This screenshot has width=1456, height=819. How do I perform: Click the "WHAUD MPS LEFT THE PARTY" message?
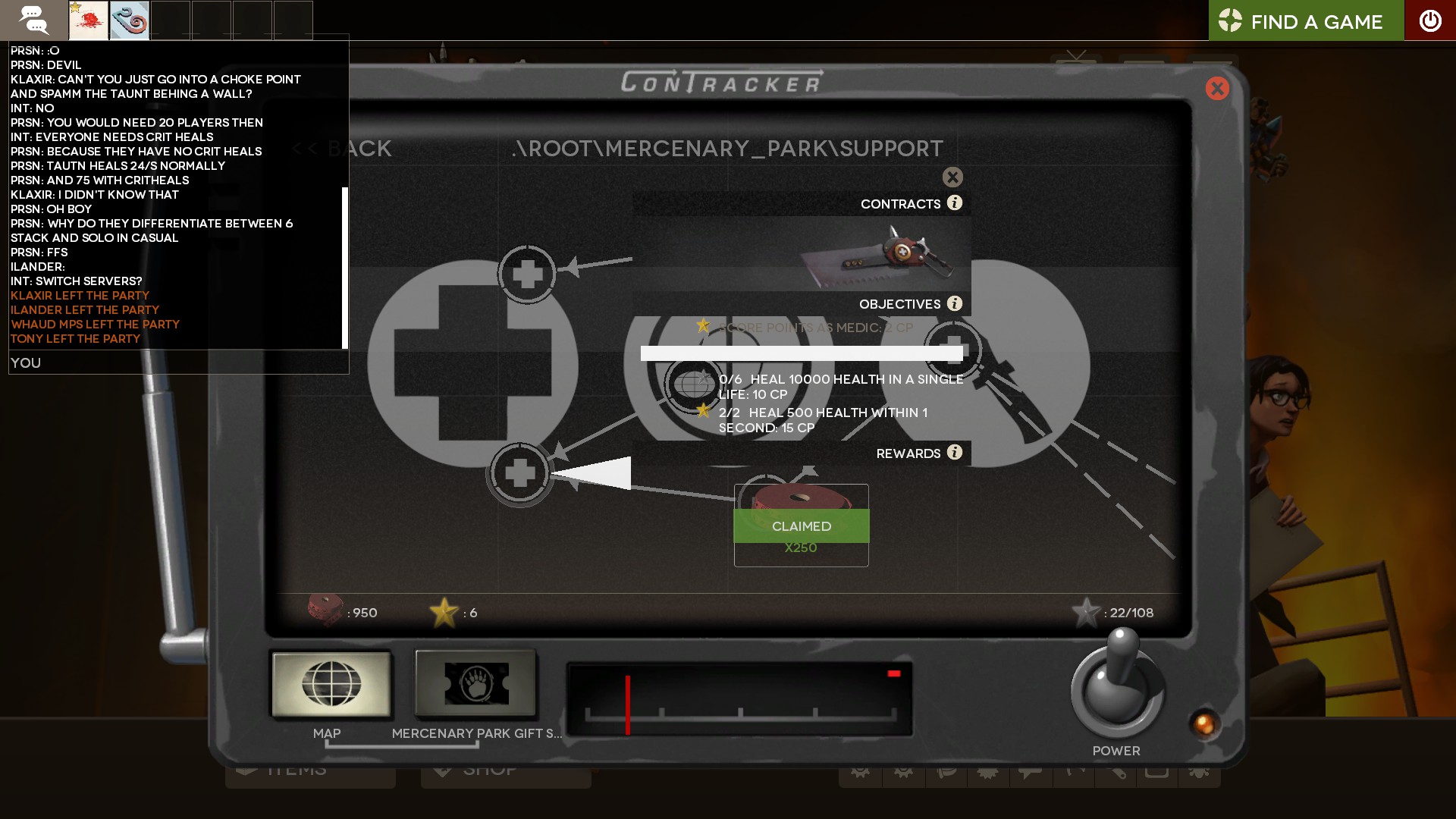tap(95, 325)
